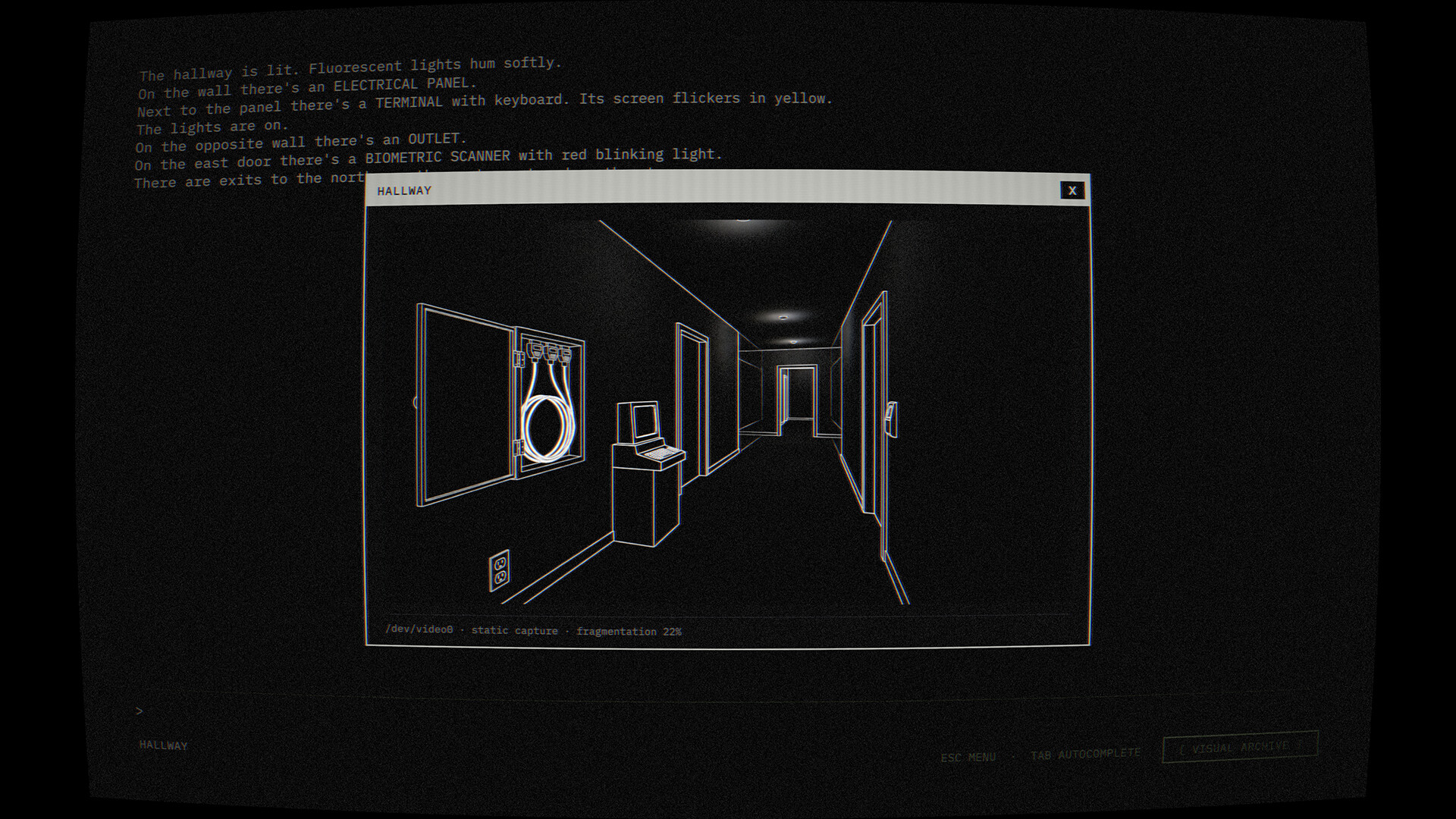Close the HALLWAY image window

point(1072,190)
